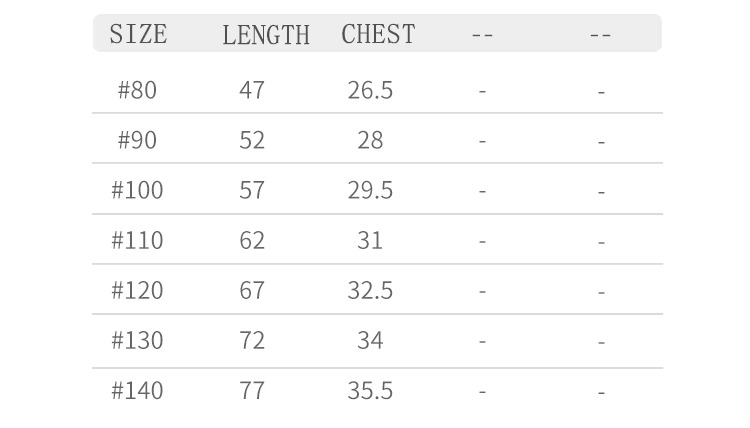Viewport: 750px width, 428px height.
Task: Select the #90 size cell
Action: [x=137, y=140]
